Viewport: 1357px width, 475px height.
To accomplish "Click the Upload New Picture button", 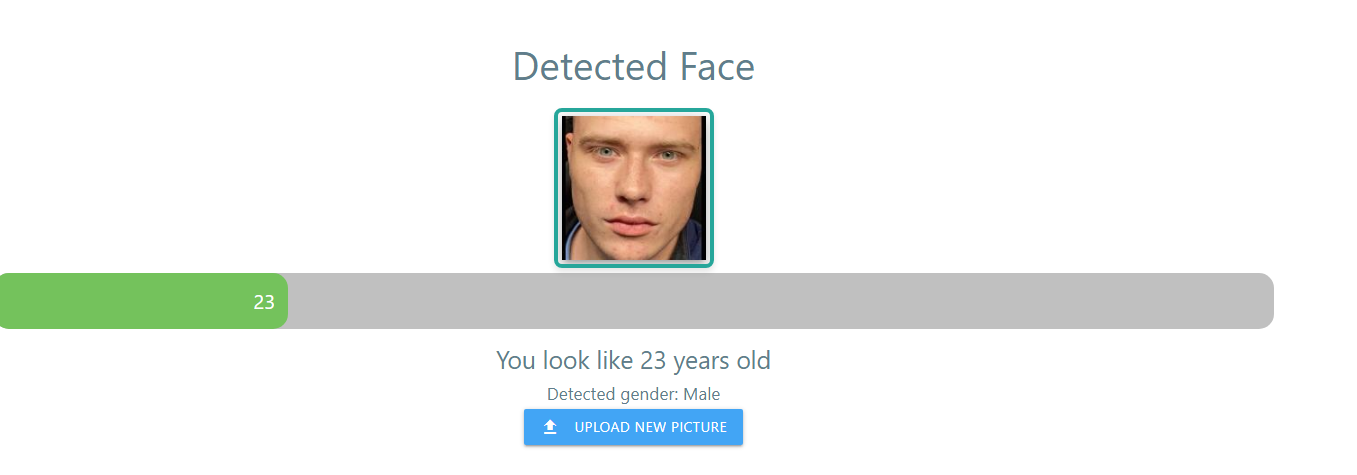I will coord(633,427).
